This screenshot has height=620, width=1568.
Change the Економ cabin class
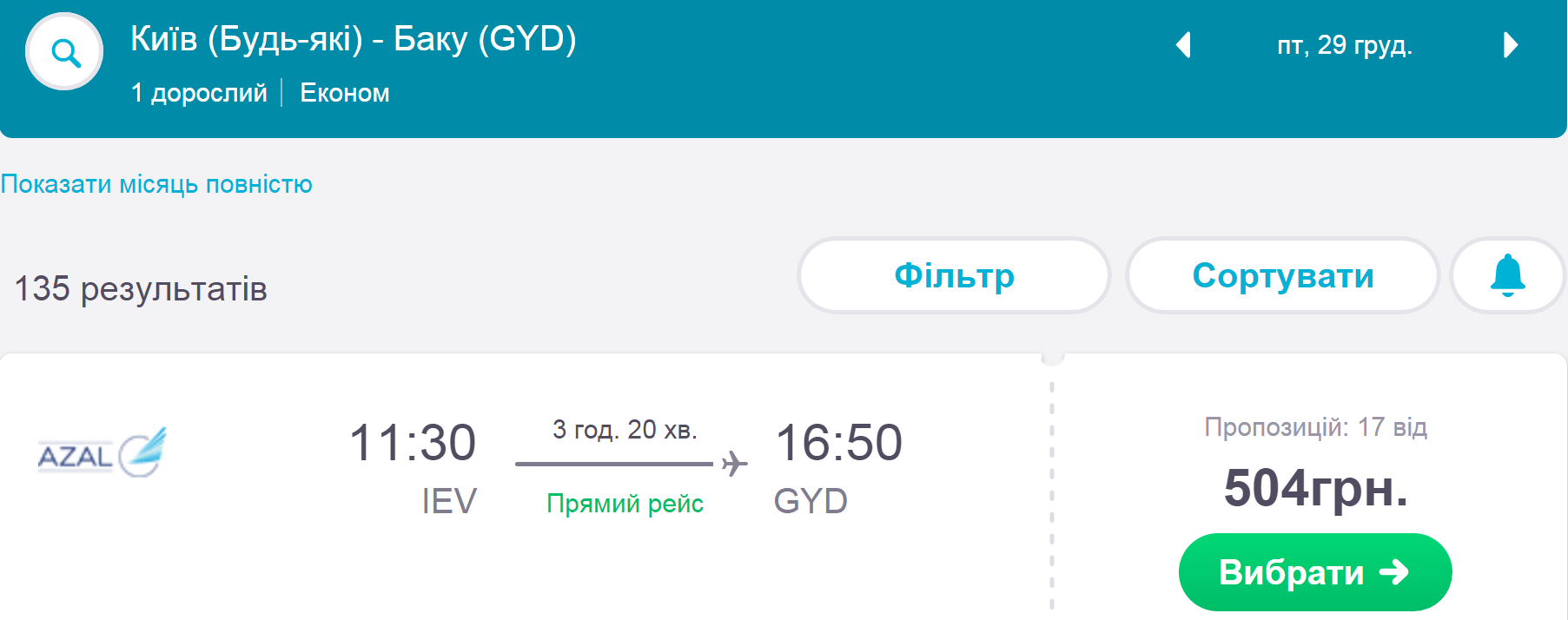tap(345, 93)
